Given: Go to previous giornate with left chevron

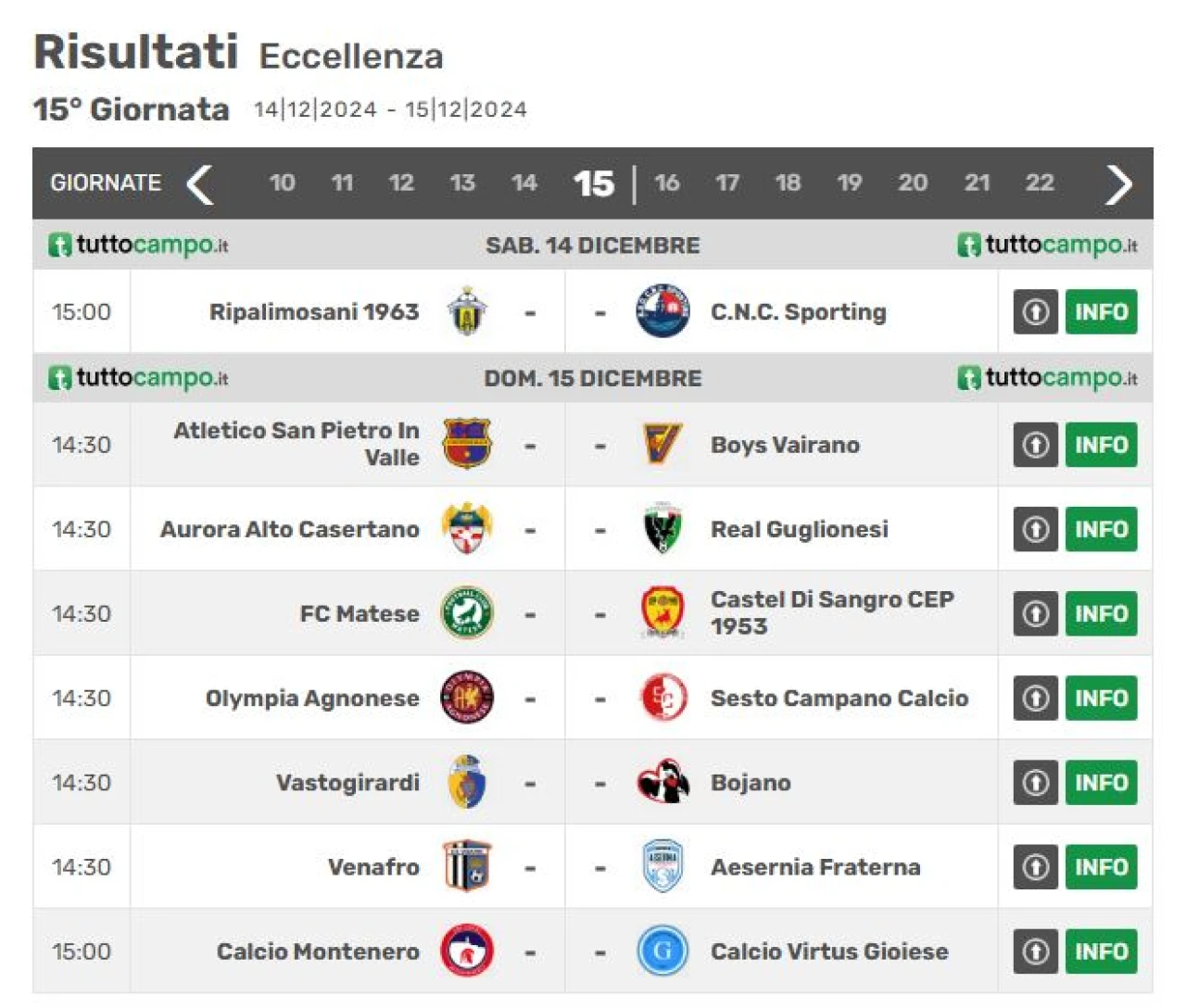Looking at the screenshot, I should [x=199, y=183].
